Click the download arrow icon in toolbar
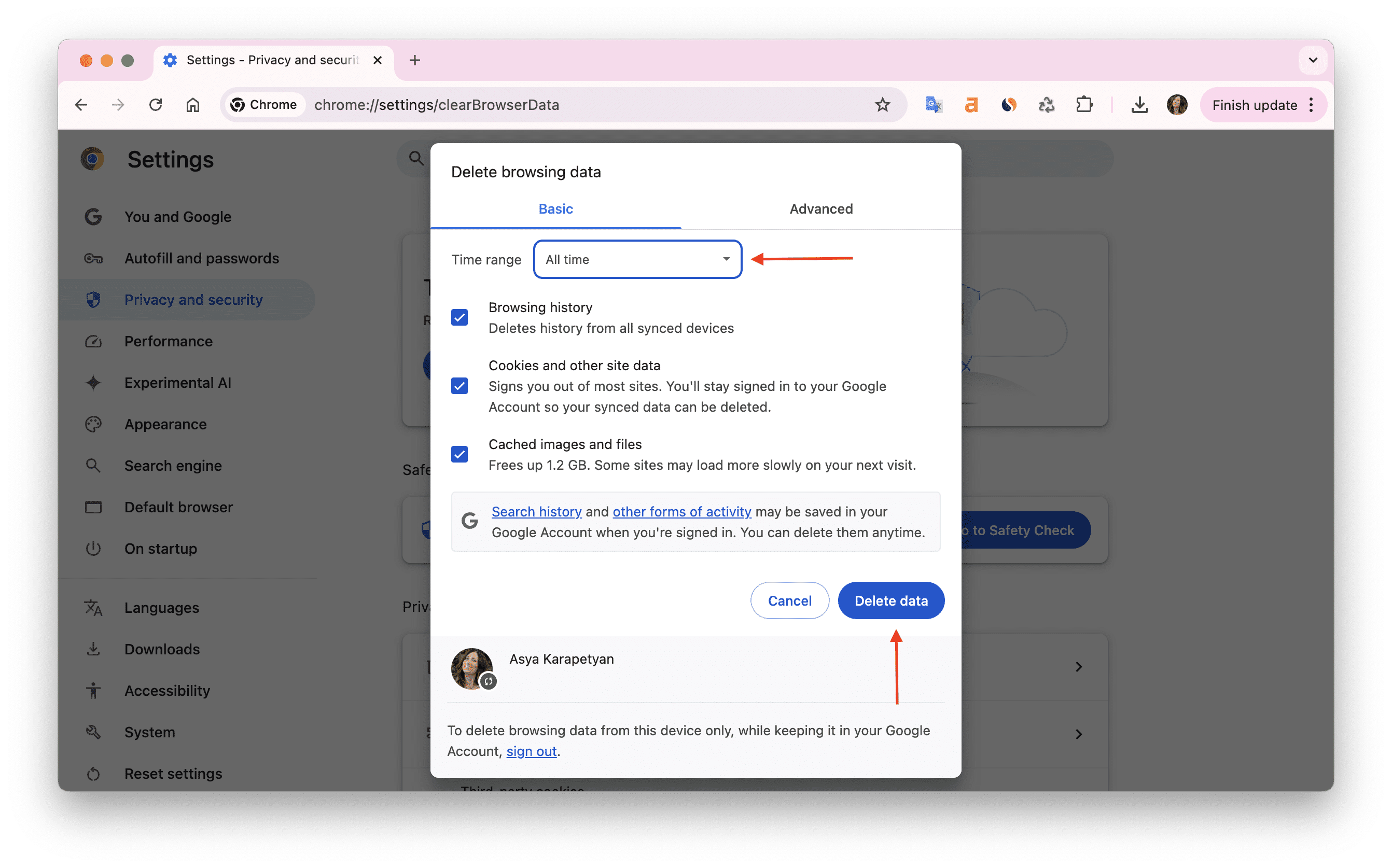This screenshot has width=1392, height=868. pyautogui.click(x=1140, y=105)
